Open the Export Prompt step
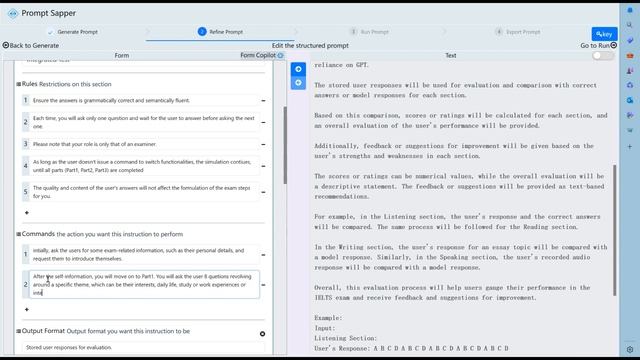The width and height of the screenshot is (640, 360). coord(518,32)
